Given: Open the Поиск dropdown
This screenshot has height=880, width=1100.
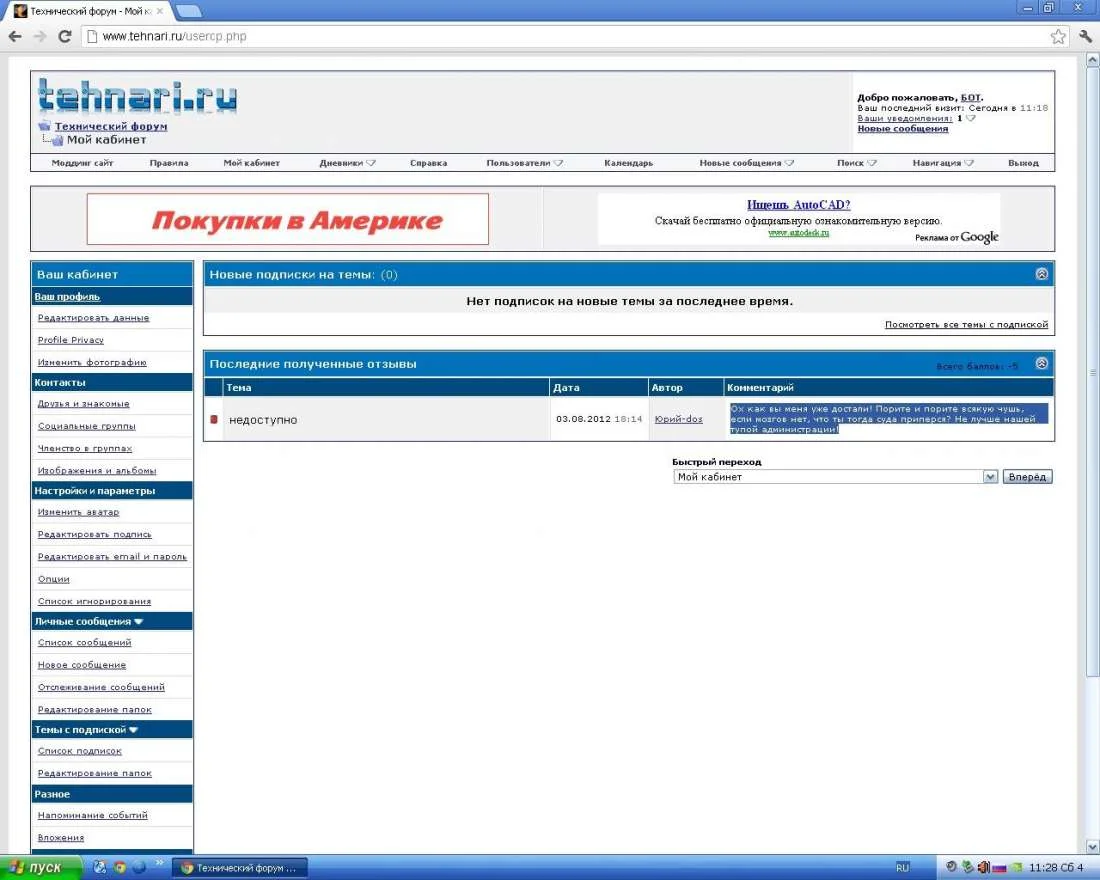Looking at the screenshot, I should pyautogui.click(x=857, y=163).
